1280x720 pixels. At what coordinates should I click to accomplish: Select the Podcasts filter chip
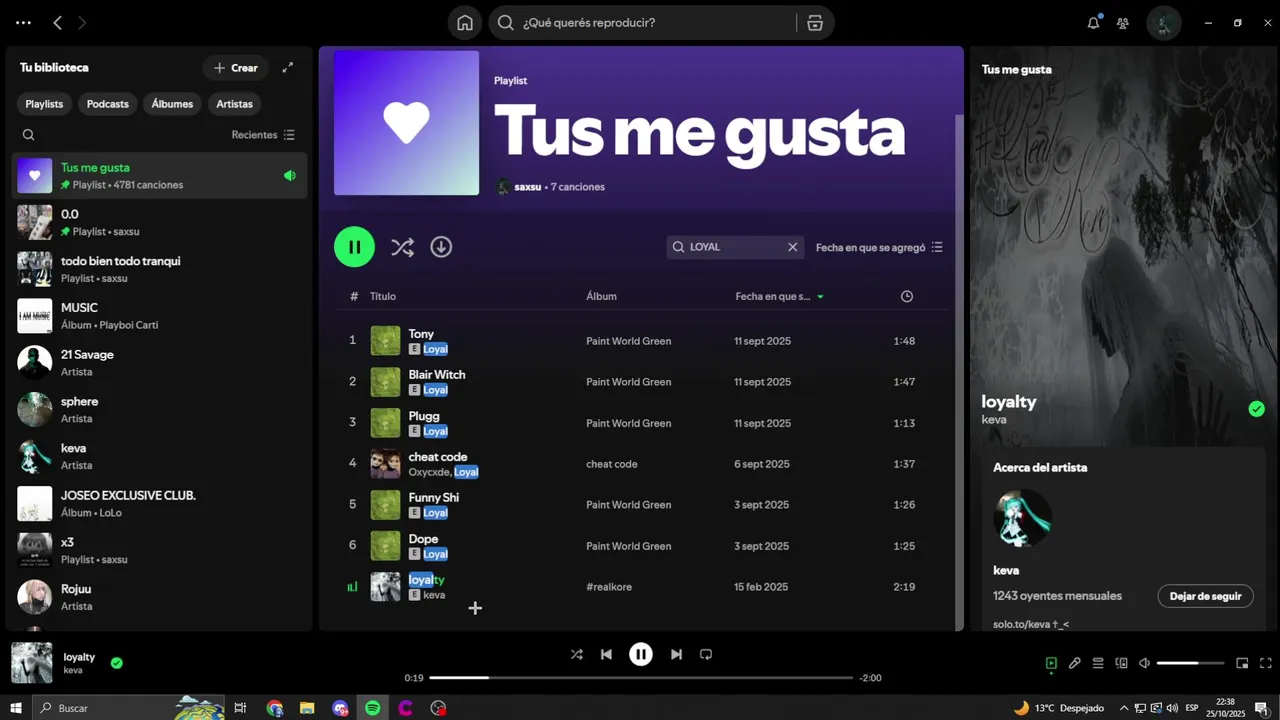click(x=107, y=104)
